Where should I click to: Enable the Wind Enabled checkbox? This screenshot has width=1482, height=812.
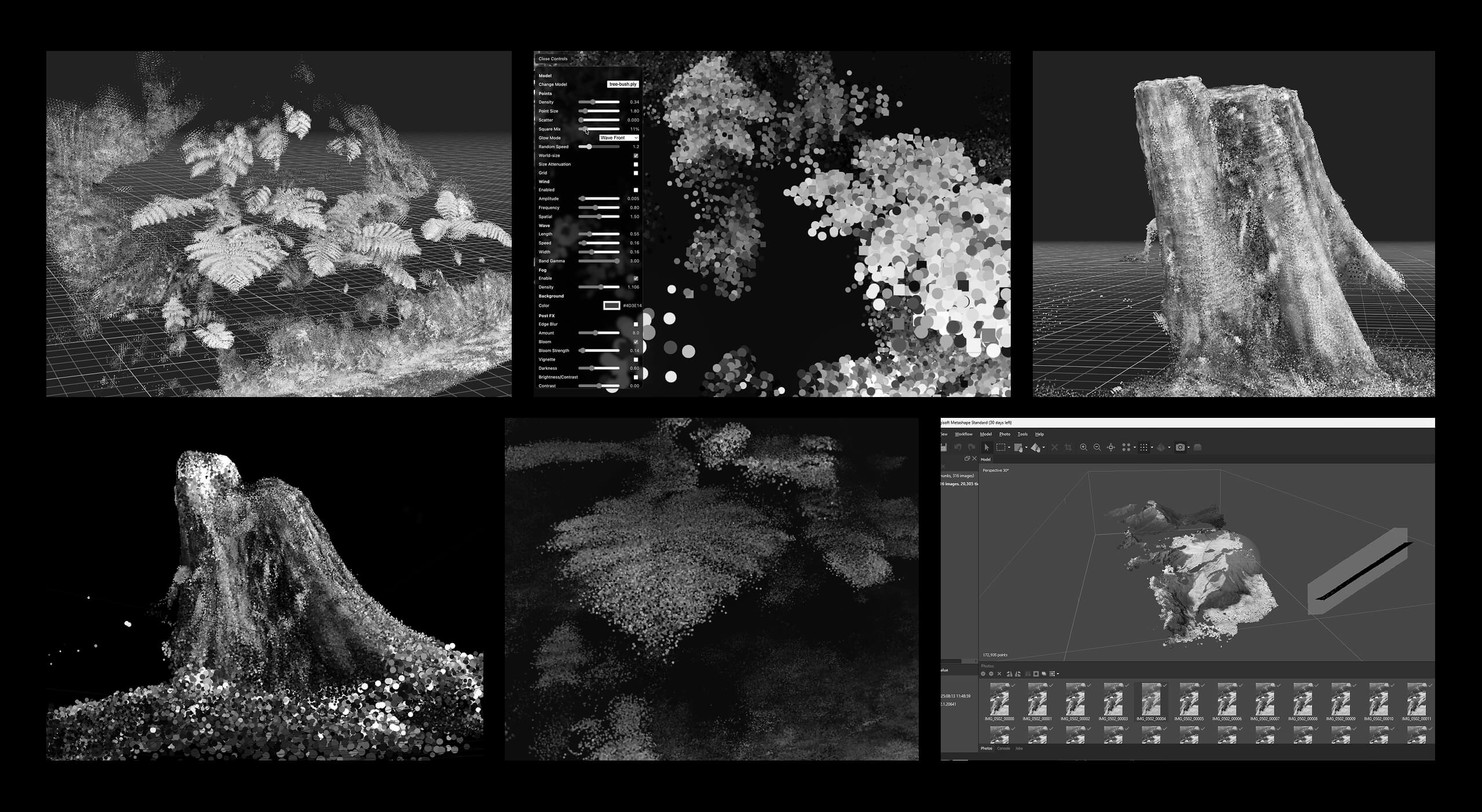tap(636, 190)
